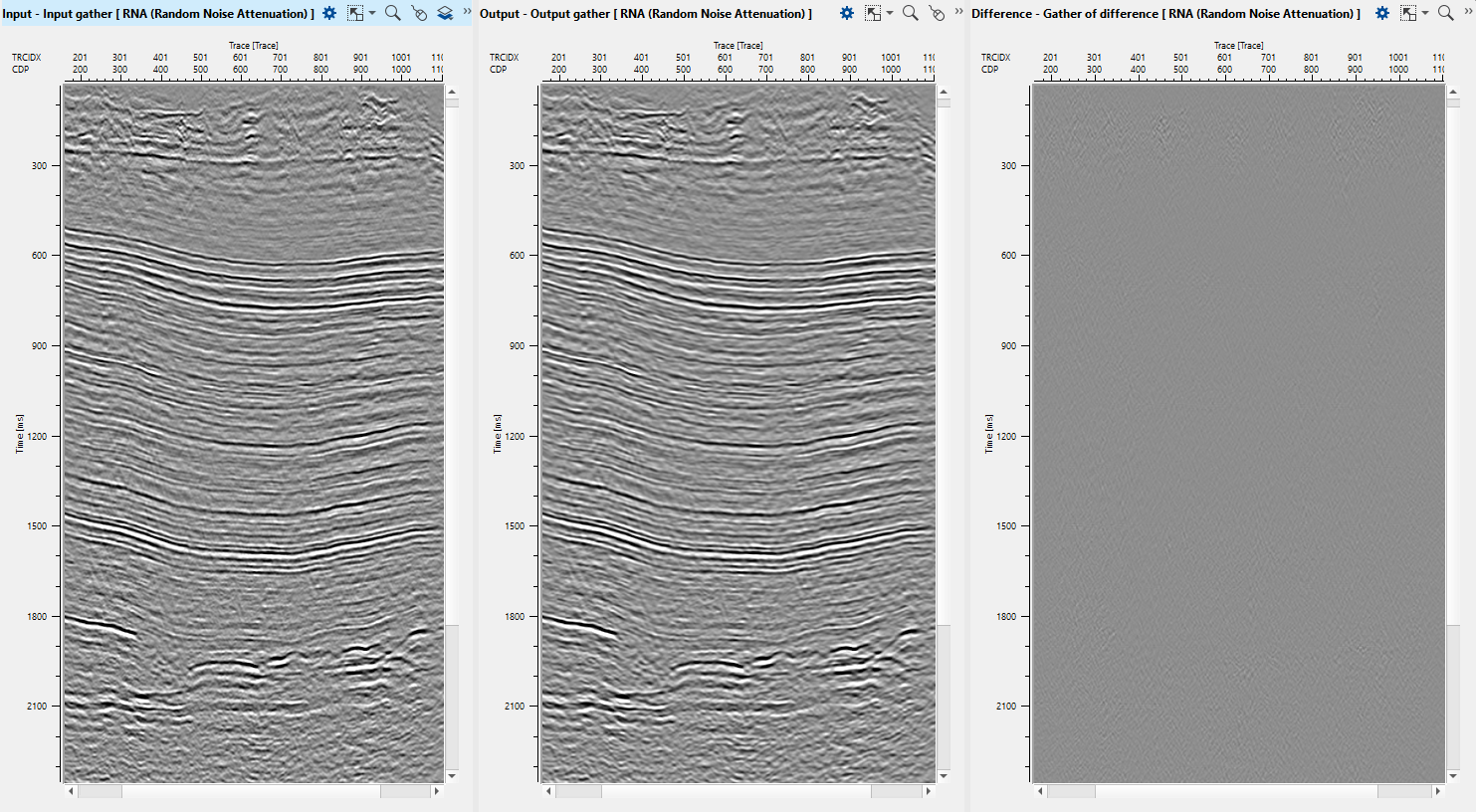Image resolution: width=1476 pixels, height=812 pixels.
Task: Activate magnifier zoom tool in Difference panel
Action: 1446,13
